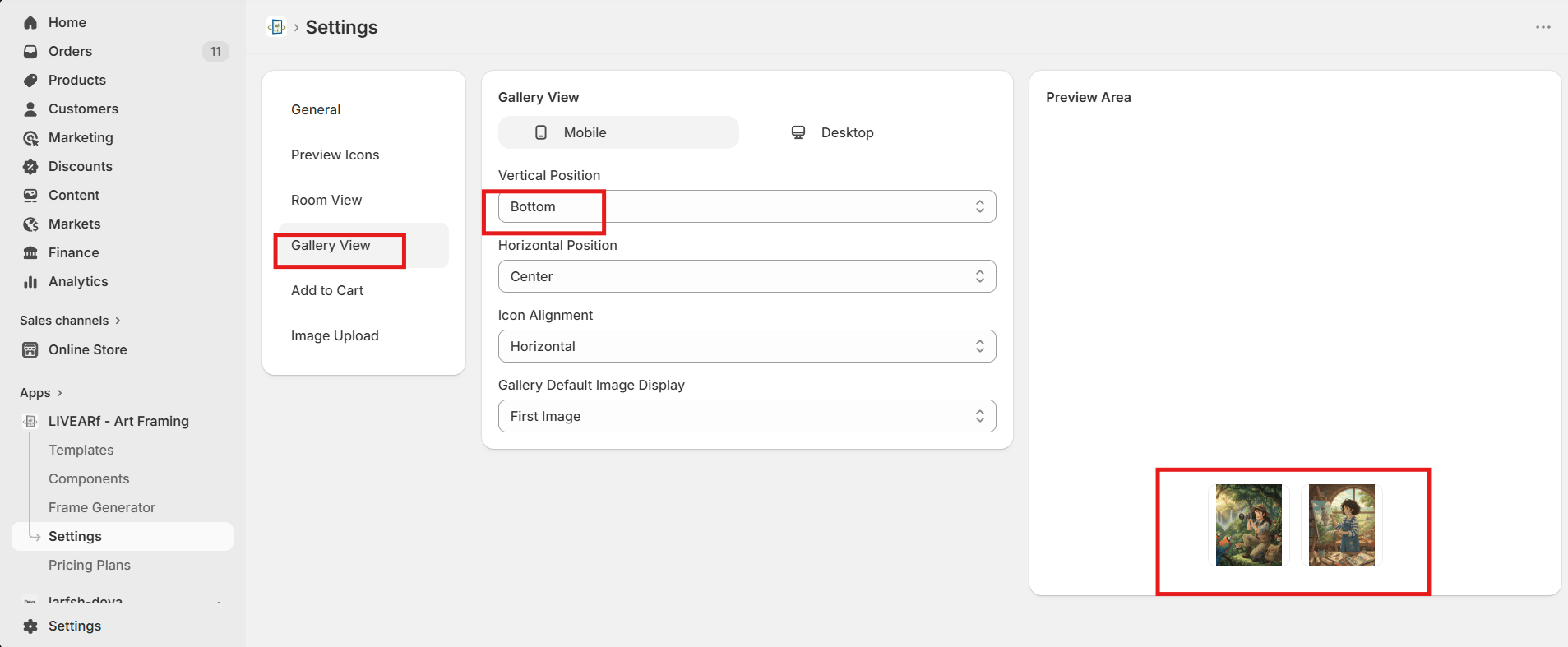
Task: Click the Products tag icon
Action: [30, 81]
